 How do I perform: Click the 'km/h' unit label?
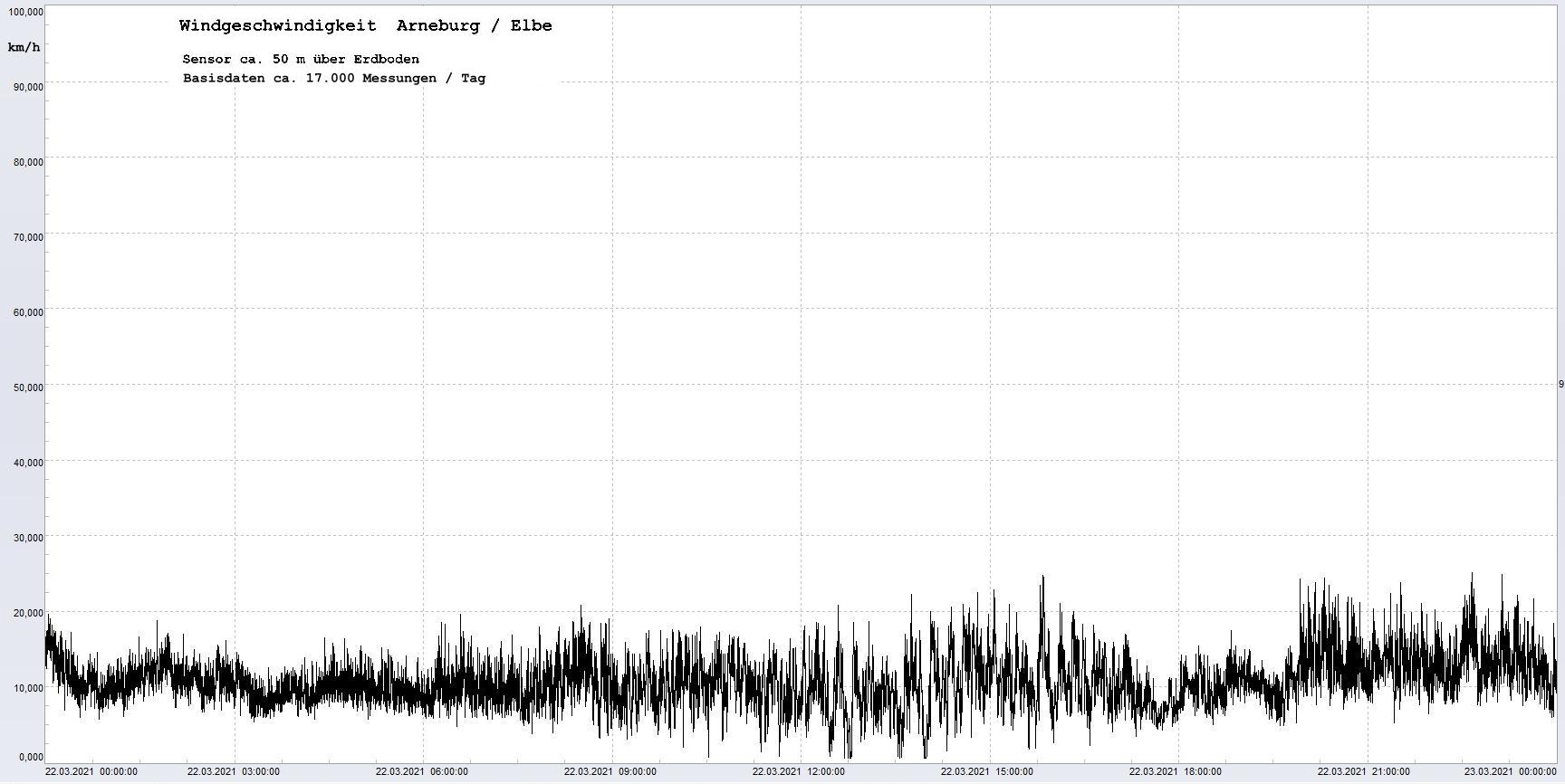point(24,47)
